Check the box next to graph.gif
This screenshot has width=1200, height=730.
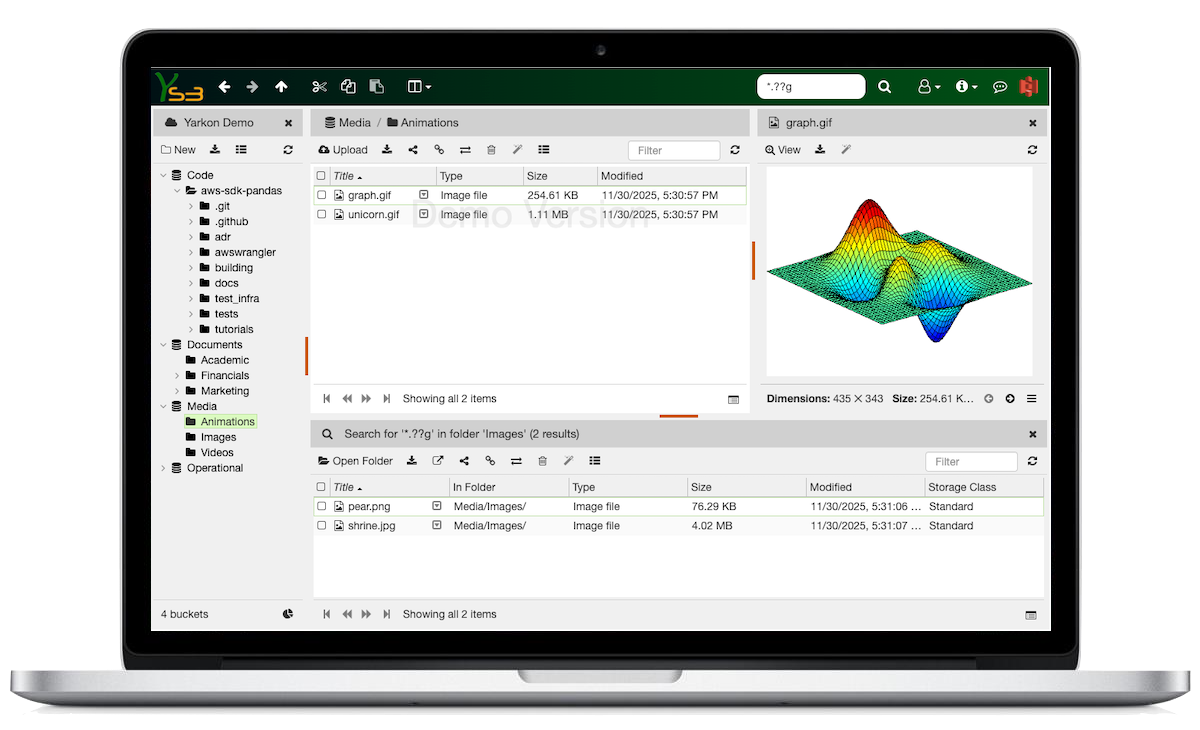coord(322,196)
